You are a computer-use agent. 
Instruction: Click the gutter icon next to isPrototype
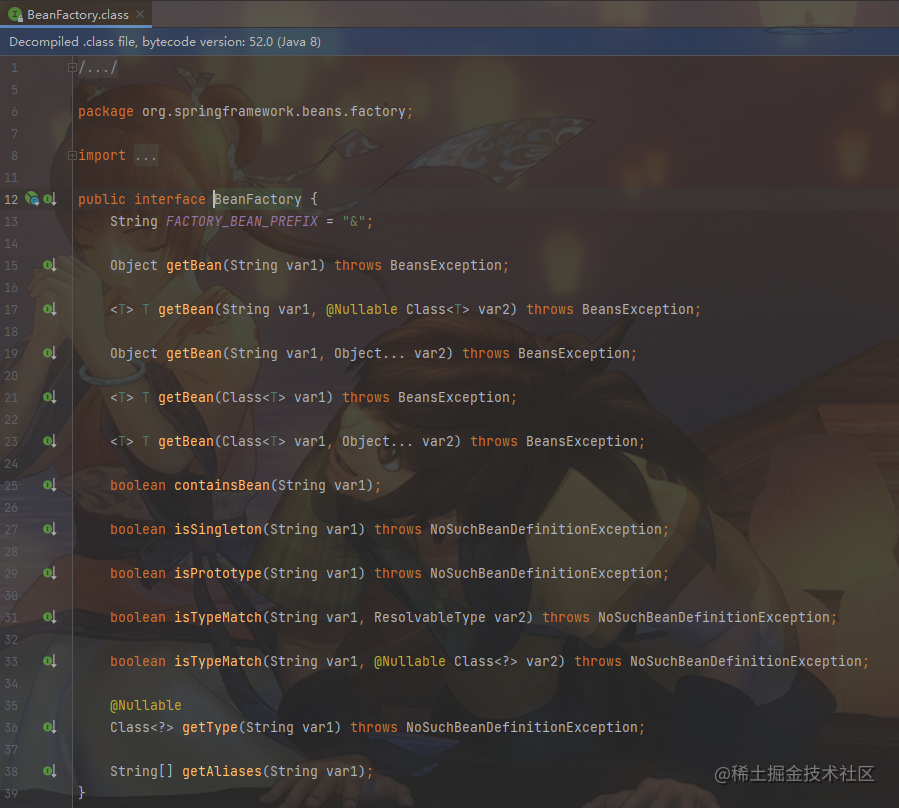50,573
